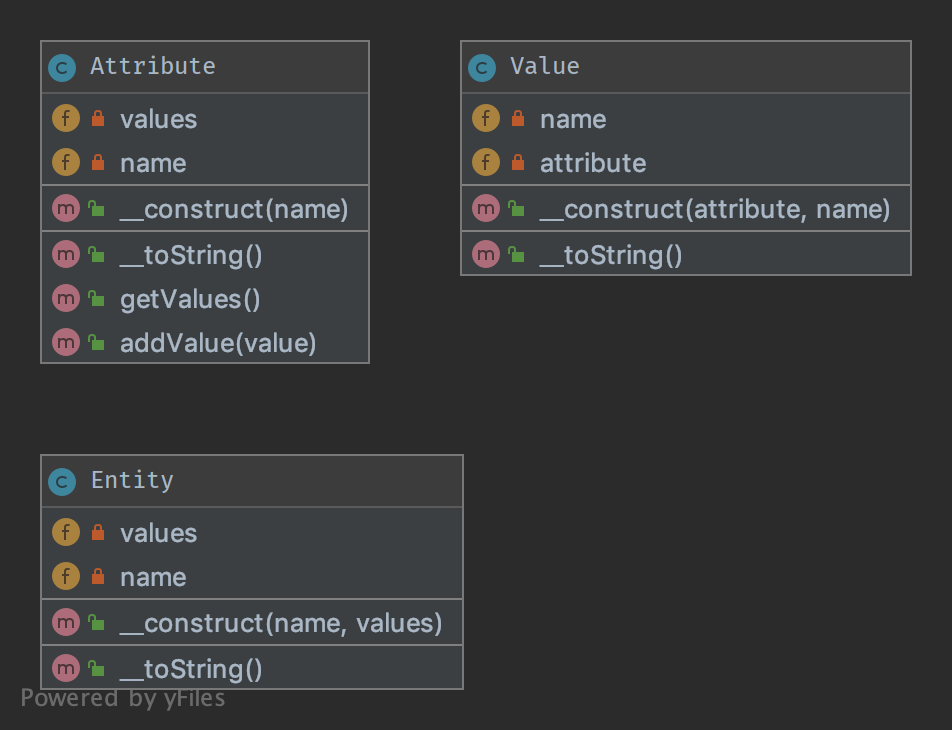Image resolution: width=952 pixels, height=730 pixels.
Task: Click the method icon for Entity's __toString()
Action: coord(66,668)
